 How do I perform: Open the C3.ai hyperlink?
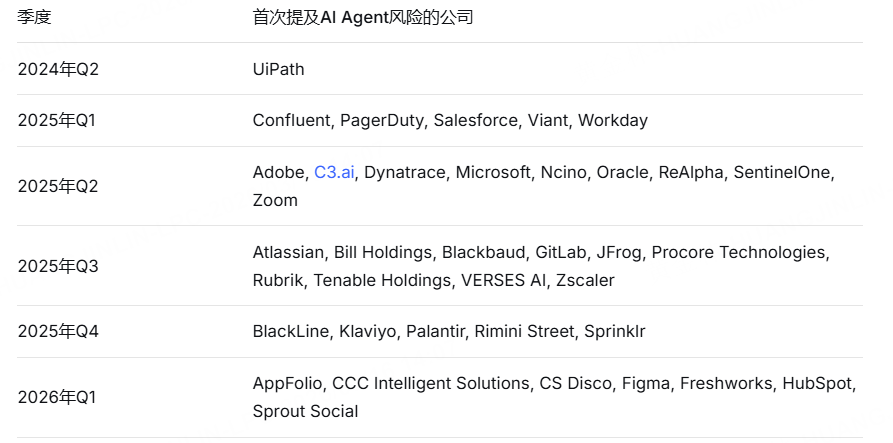click(335, 172)
